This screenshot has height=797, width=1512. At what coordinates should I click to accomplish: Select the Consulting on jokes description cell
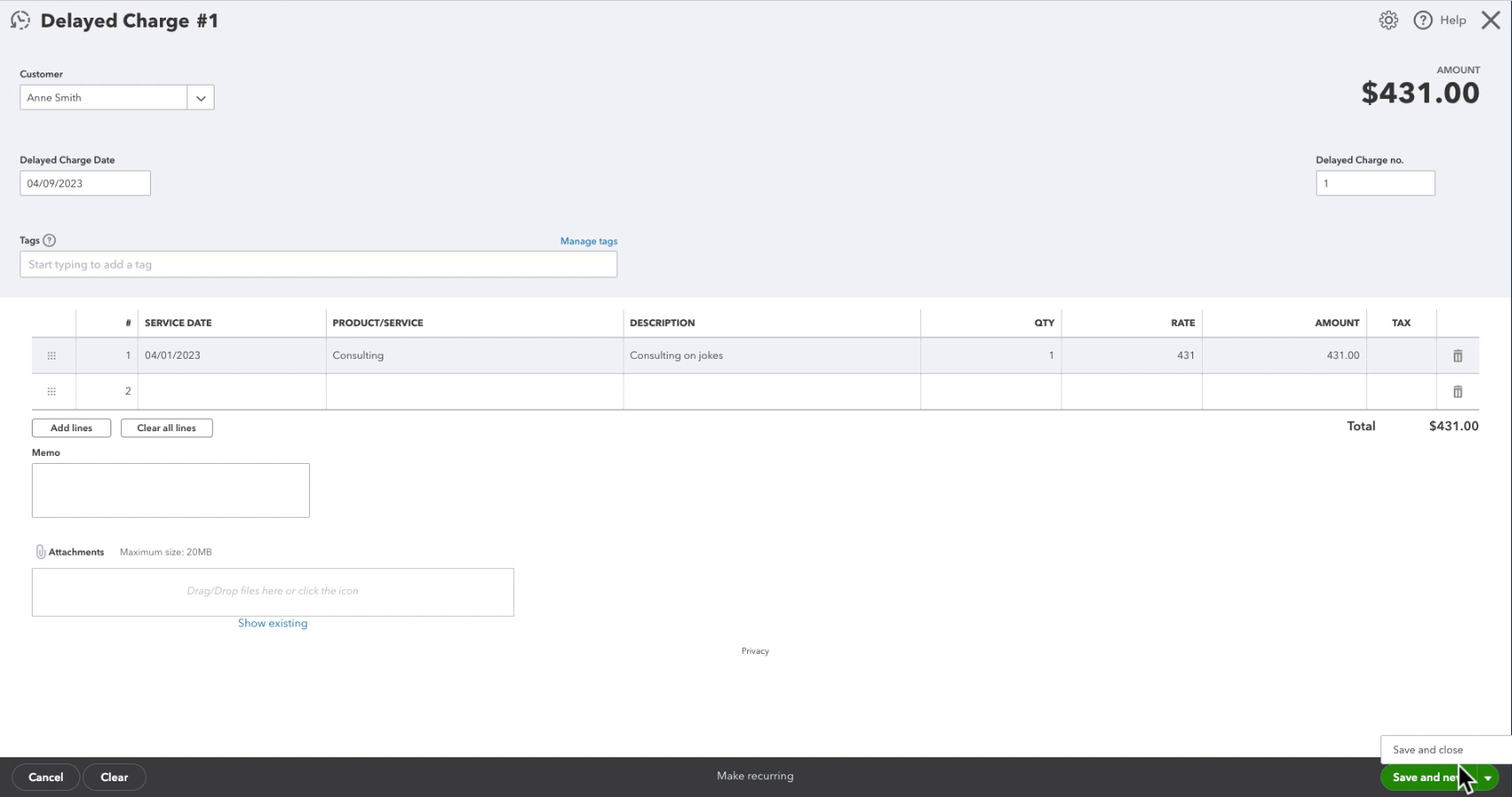772,355
